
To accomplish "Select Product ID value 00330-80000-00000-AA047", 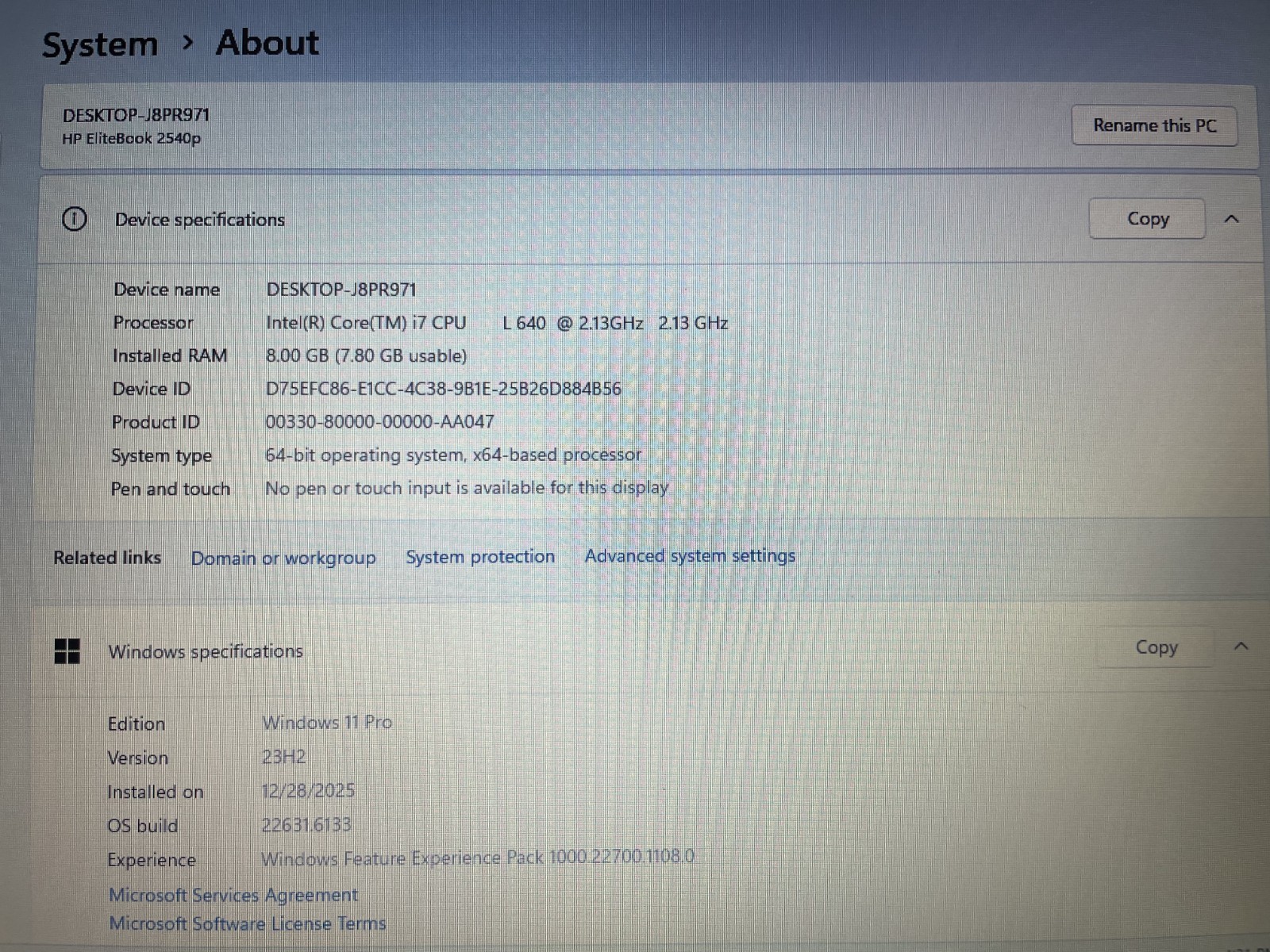I will click(x=379, y=421).
